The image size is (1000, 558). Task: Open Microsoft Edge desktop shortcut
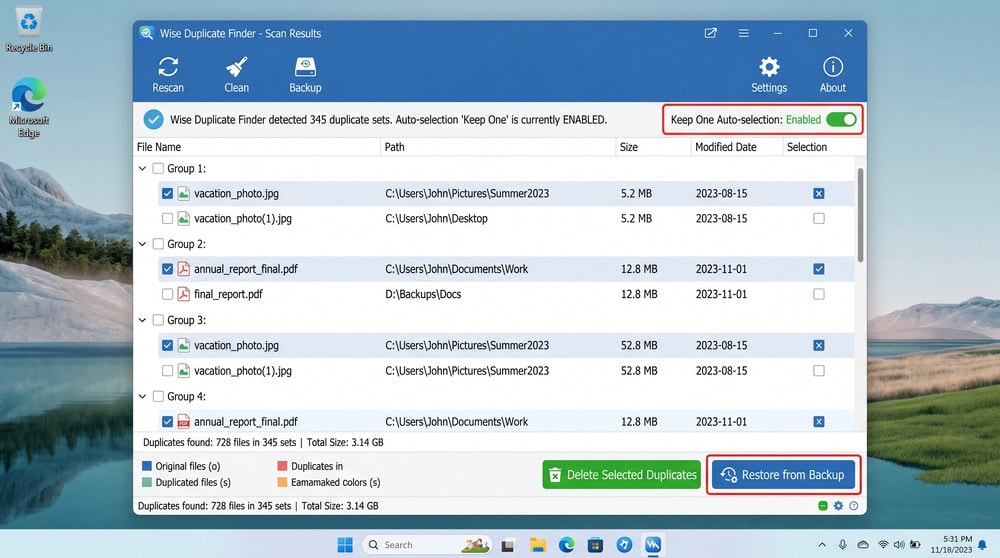click(29, 107)
